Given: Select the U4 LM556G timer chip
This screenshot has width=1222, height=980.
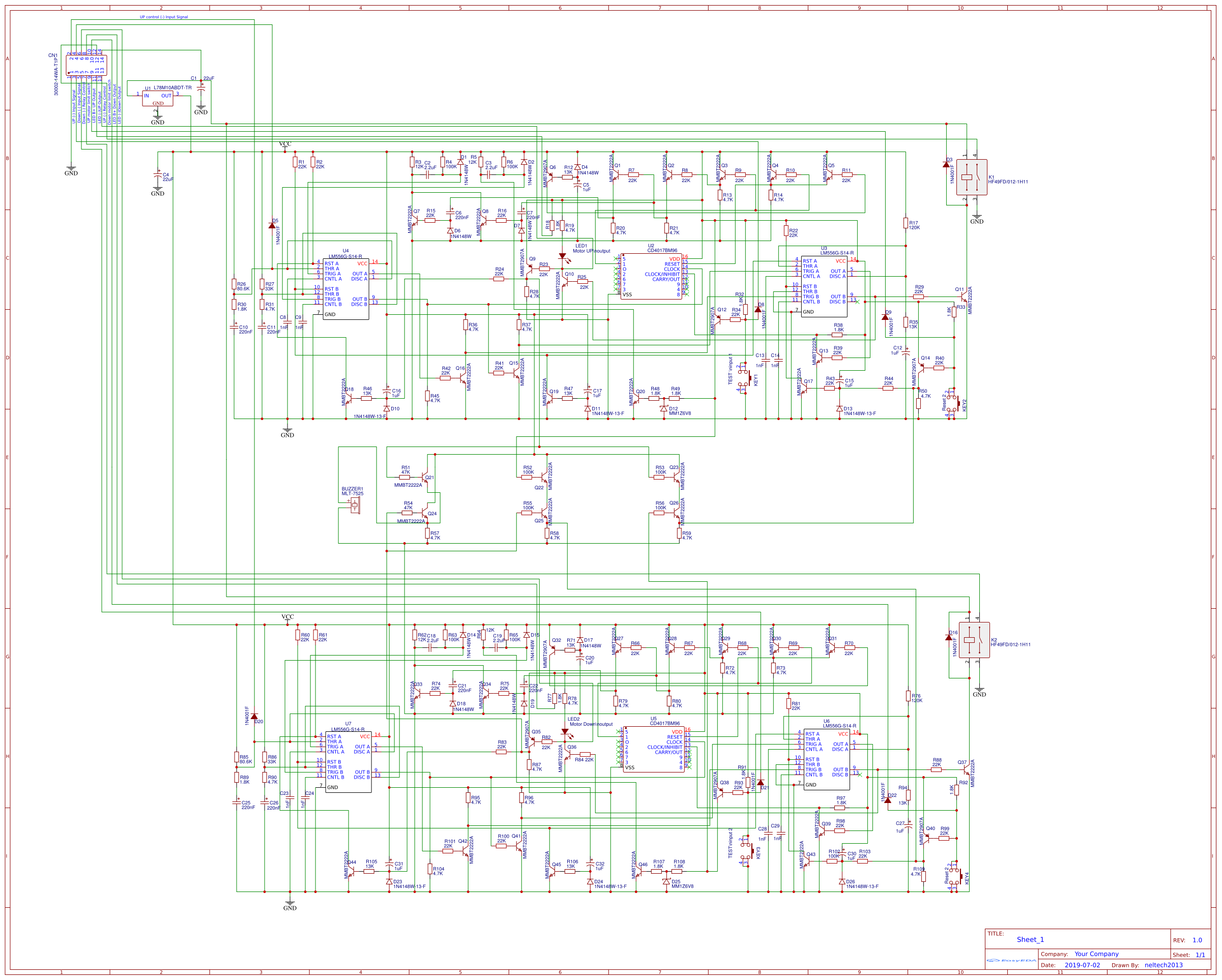Looking at the screenshot, I should (346, 289).
